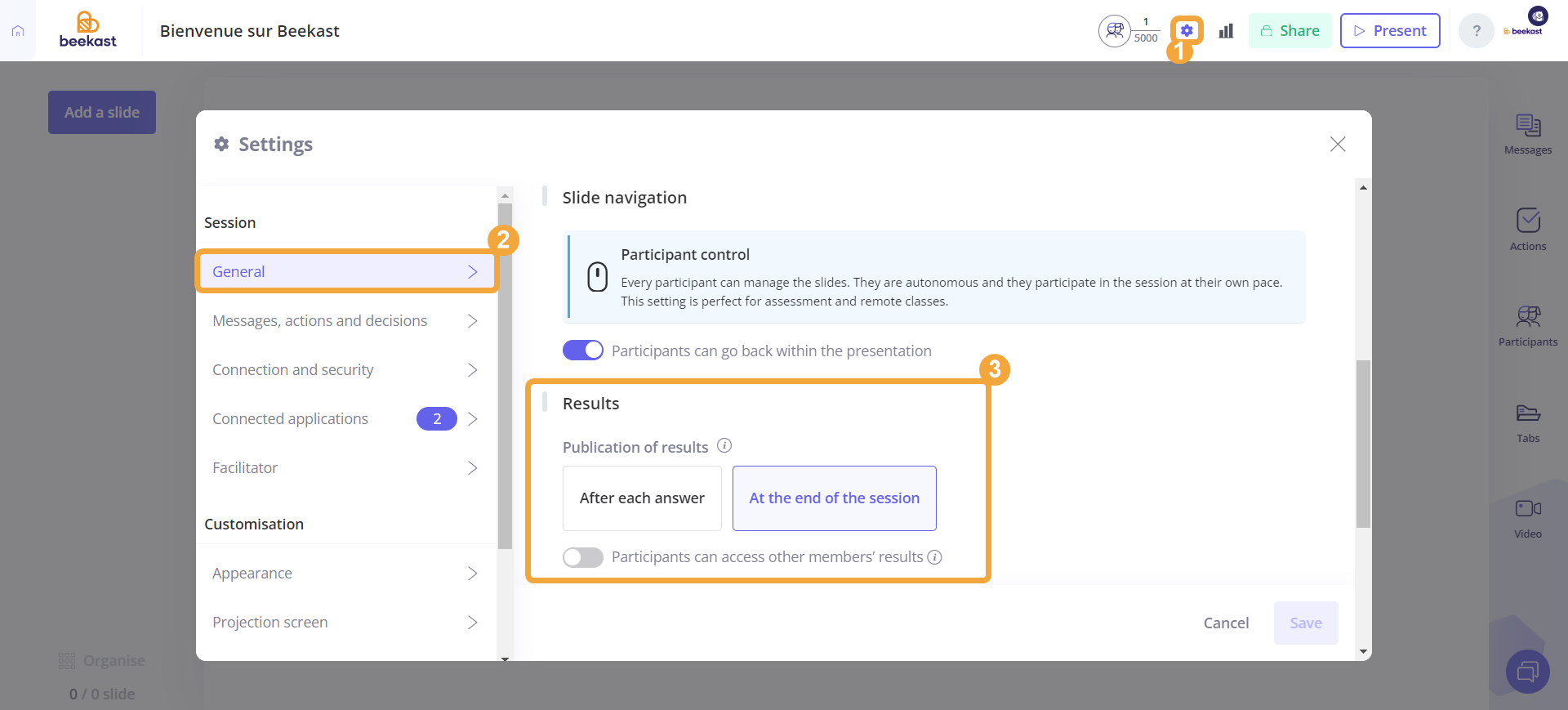
Task: Open the Participants side panel
Action: click(x=1528, y=326)
